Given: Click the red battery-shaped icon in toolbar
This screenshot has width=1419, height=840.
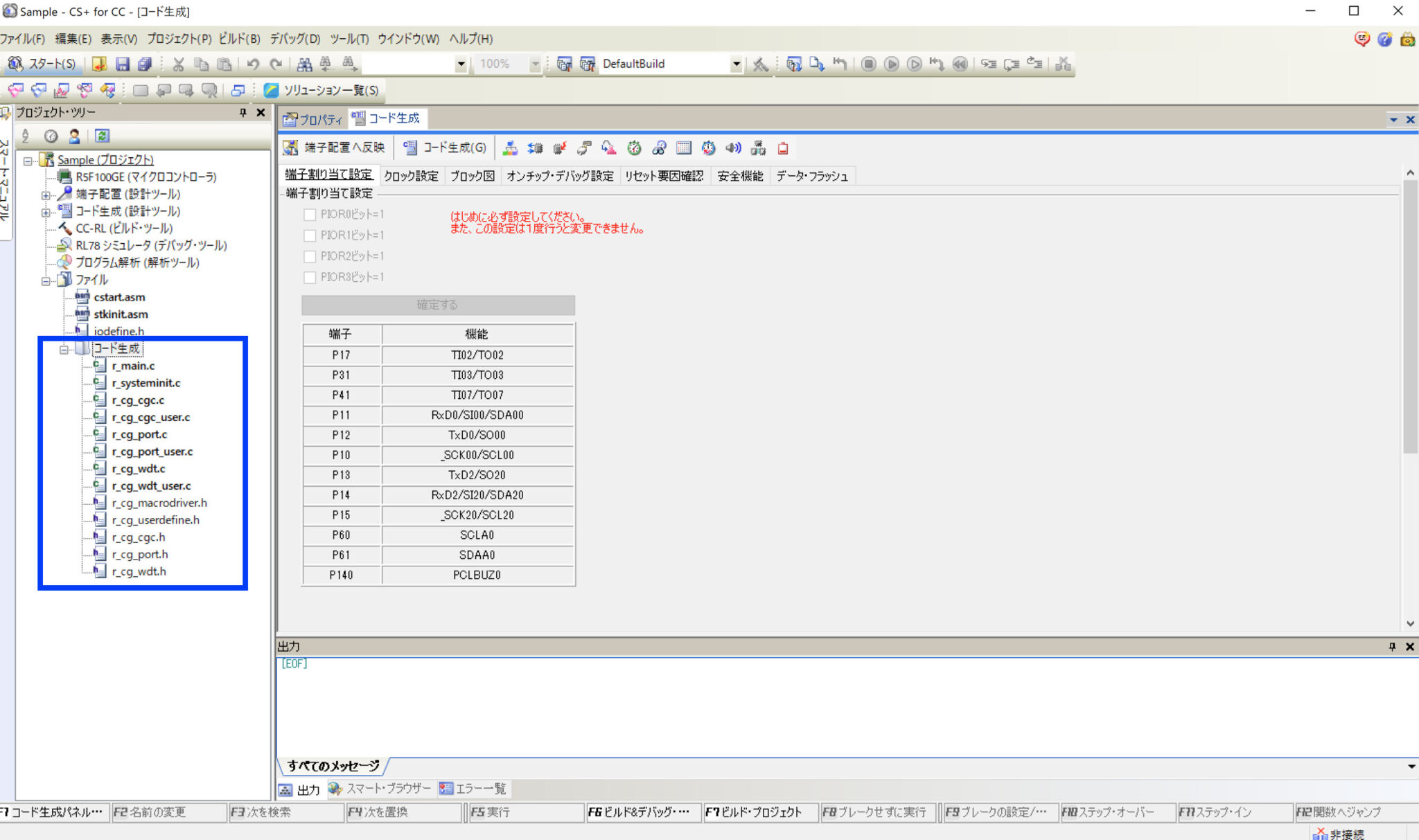Looking at the screenshot, I should (783, 148).
